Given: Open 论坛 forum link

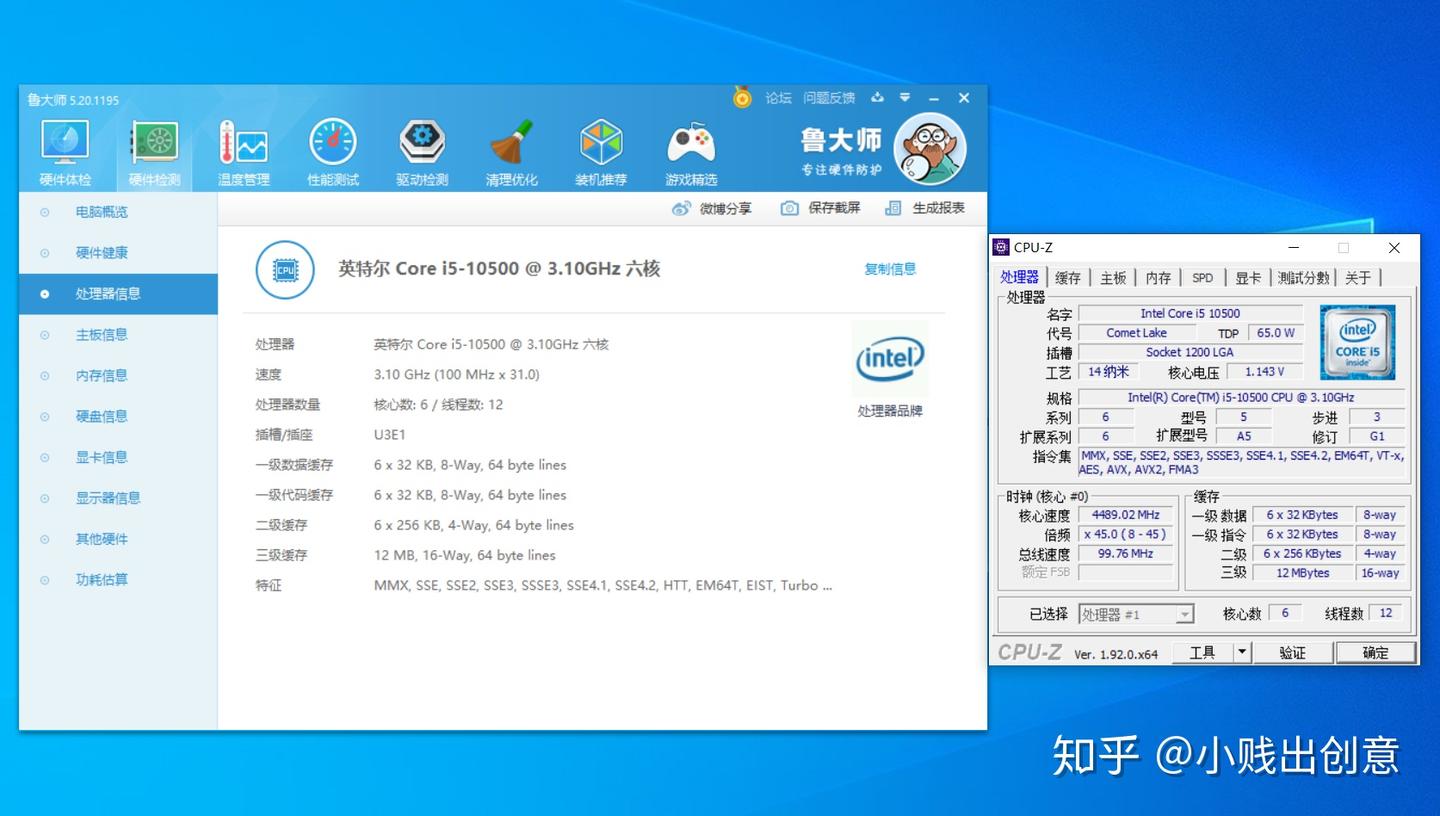Looking at the screenshot, I should 778,98.
